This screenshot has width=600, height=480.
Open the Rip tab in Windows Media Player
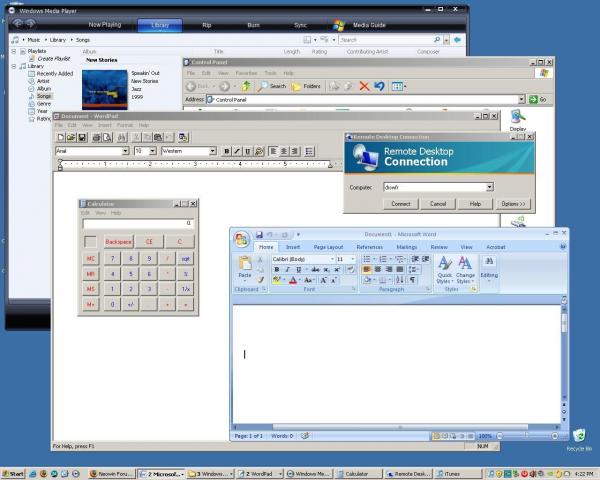(207, 25)
